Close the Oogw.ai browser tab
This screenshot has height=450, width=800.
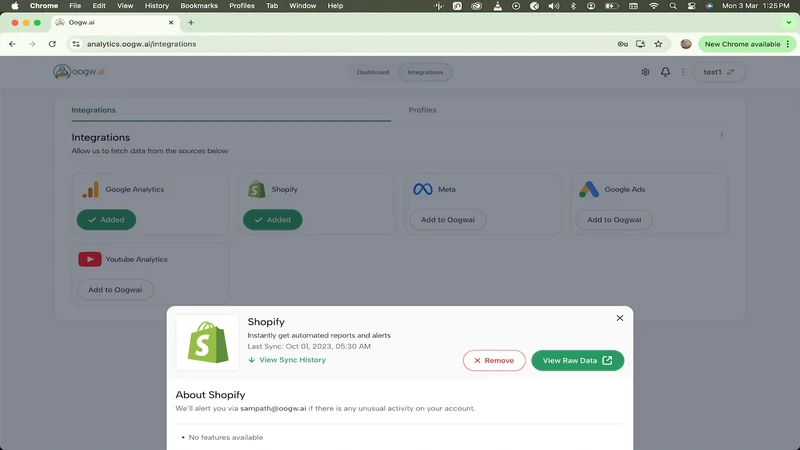[x=171, y=22]
